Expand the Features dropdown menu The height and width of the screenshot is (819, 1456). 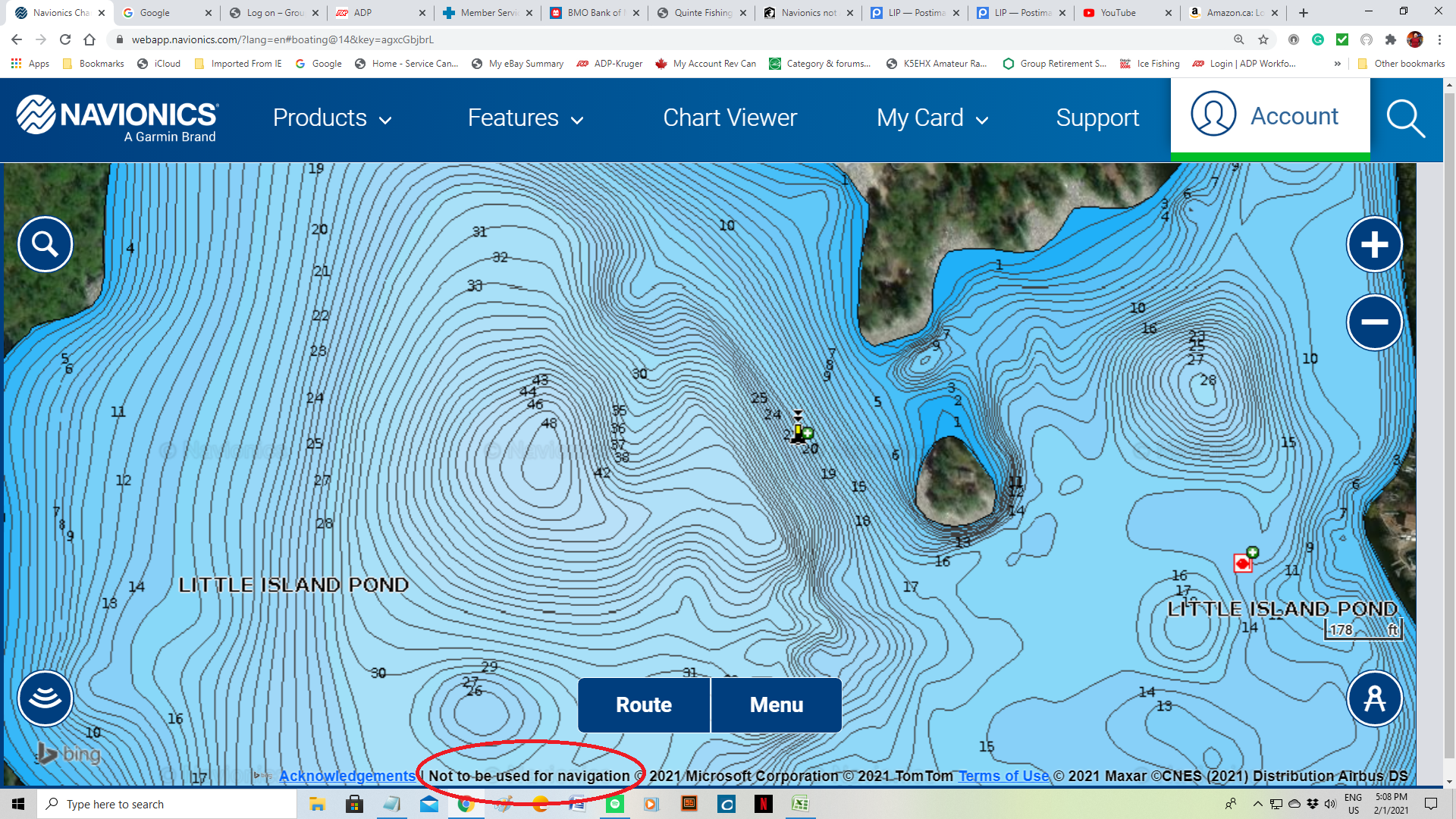[526, 118]
